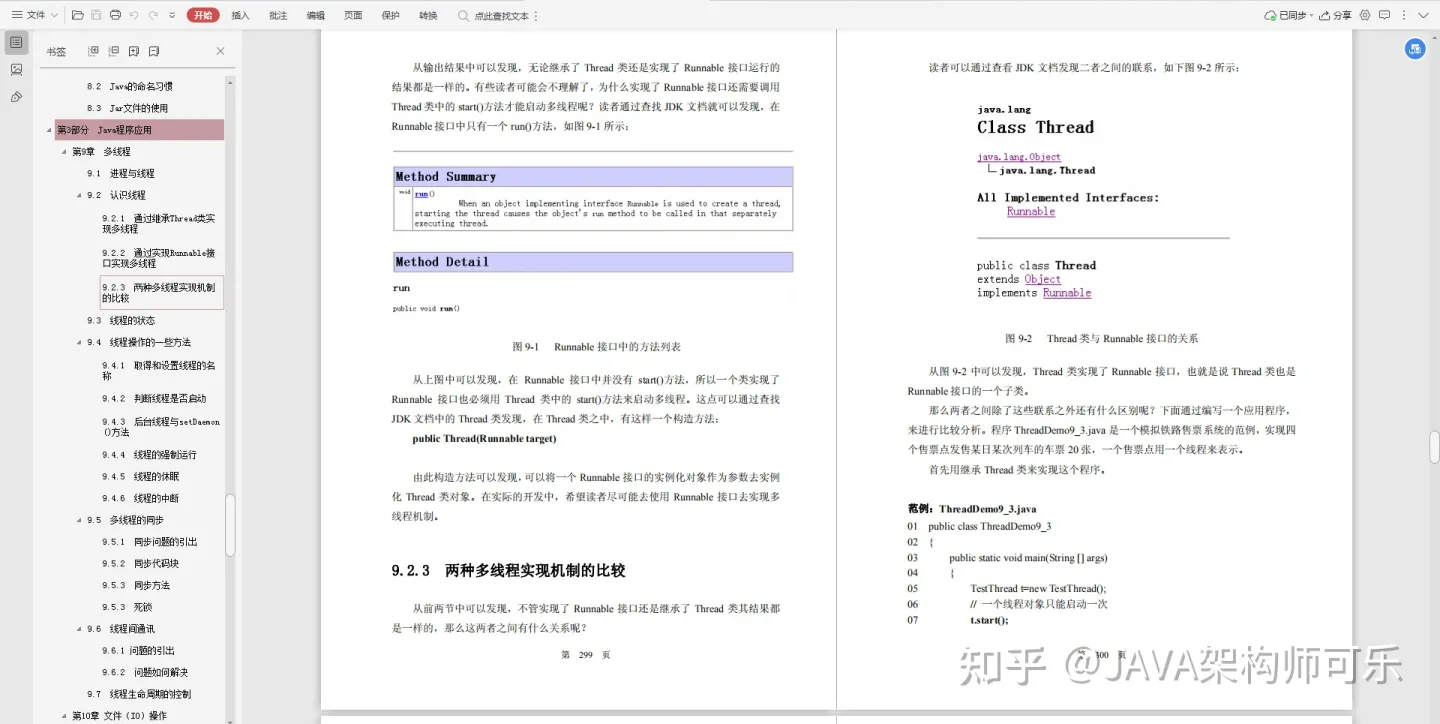Screen dimensions: 1440x724
Task: Jump to bookmark 9.7 线程生命周期的控制
Action: [x=138, y=694]
